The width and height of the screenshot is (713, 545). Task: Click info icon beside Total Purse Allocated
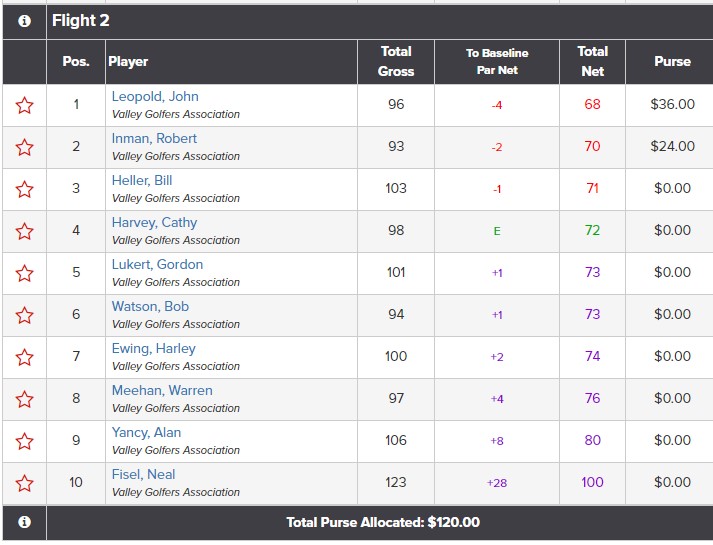24,522
